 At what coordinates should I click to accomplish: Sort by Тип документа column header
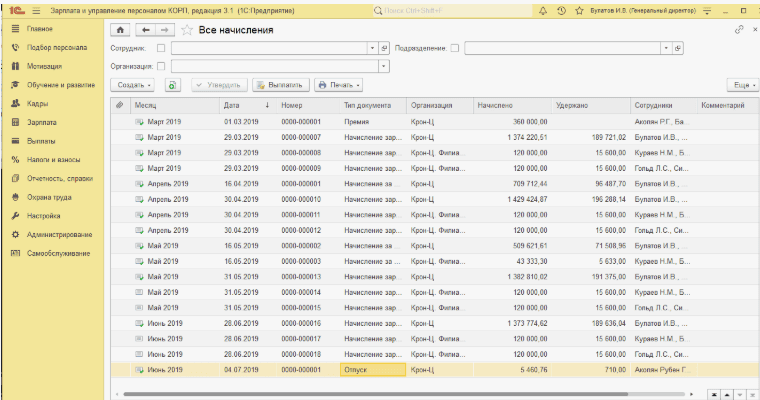[x=373, y=105]
